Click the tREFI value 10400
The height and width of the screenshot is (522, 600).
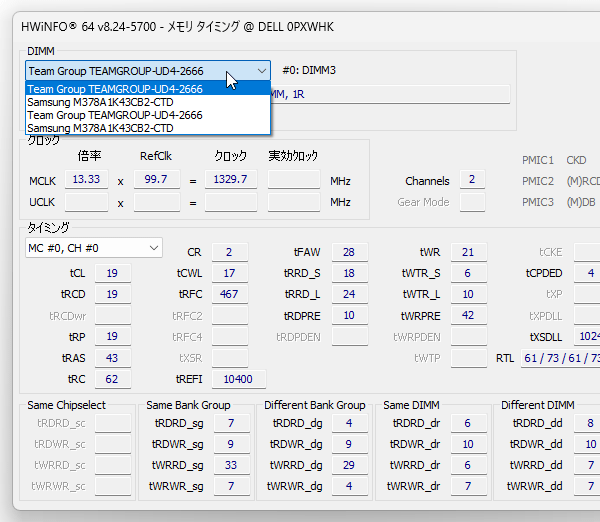(238, 379)
